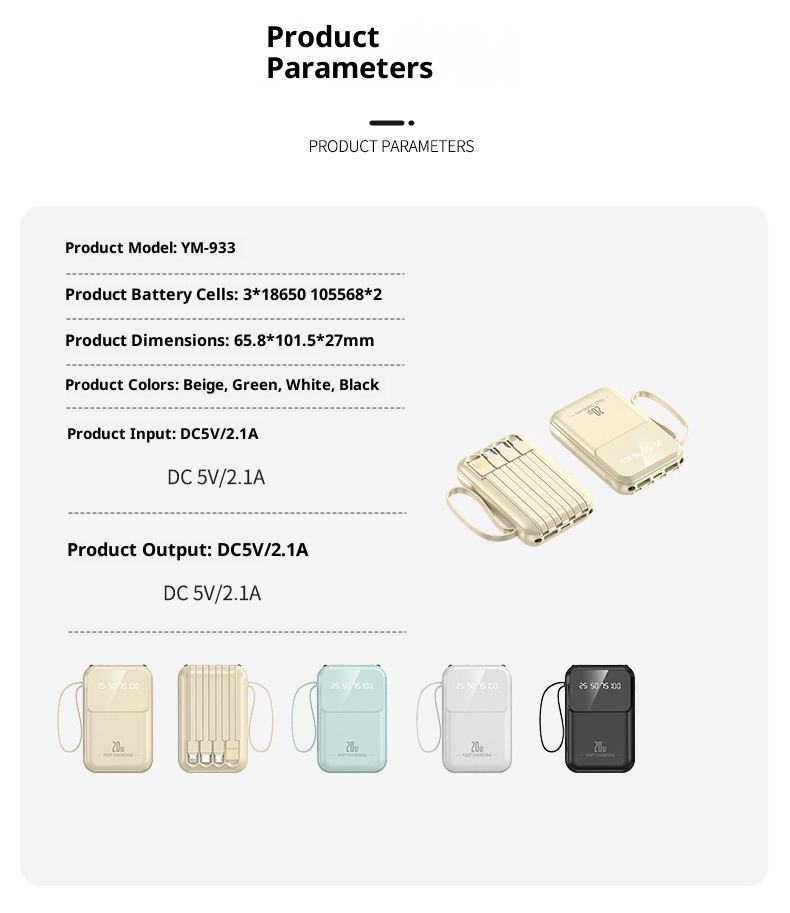Viewport: 790px width, 913px height.
Task: Click the black dash divider under the heading
Action: click(391, 123)
